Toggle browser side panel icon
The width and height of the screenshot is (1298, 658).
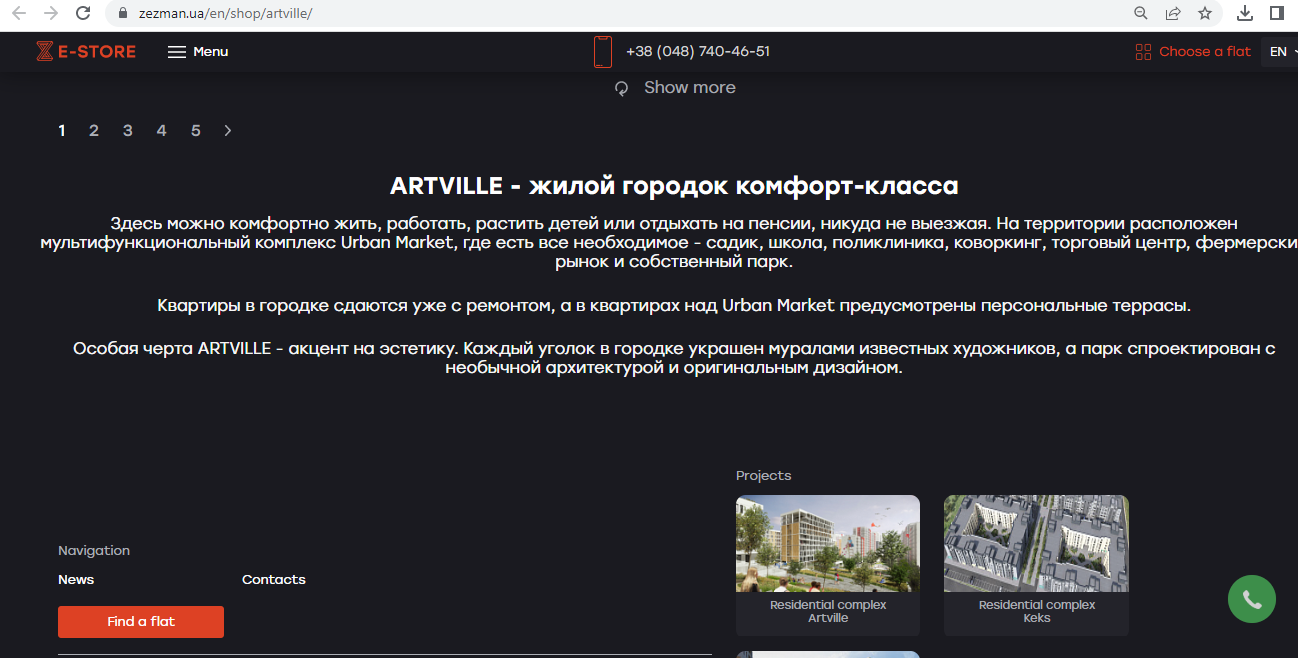pos(1277,13)
